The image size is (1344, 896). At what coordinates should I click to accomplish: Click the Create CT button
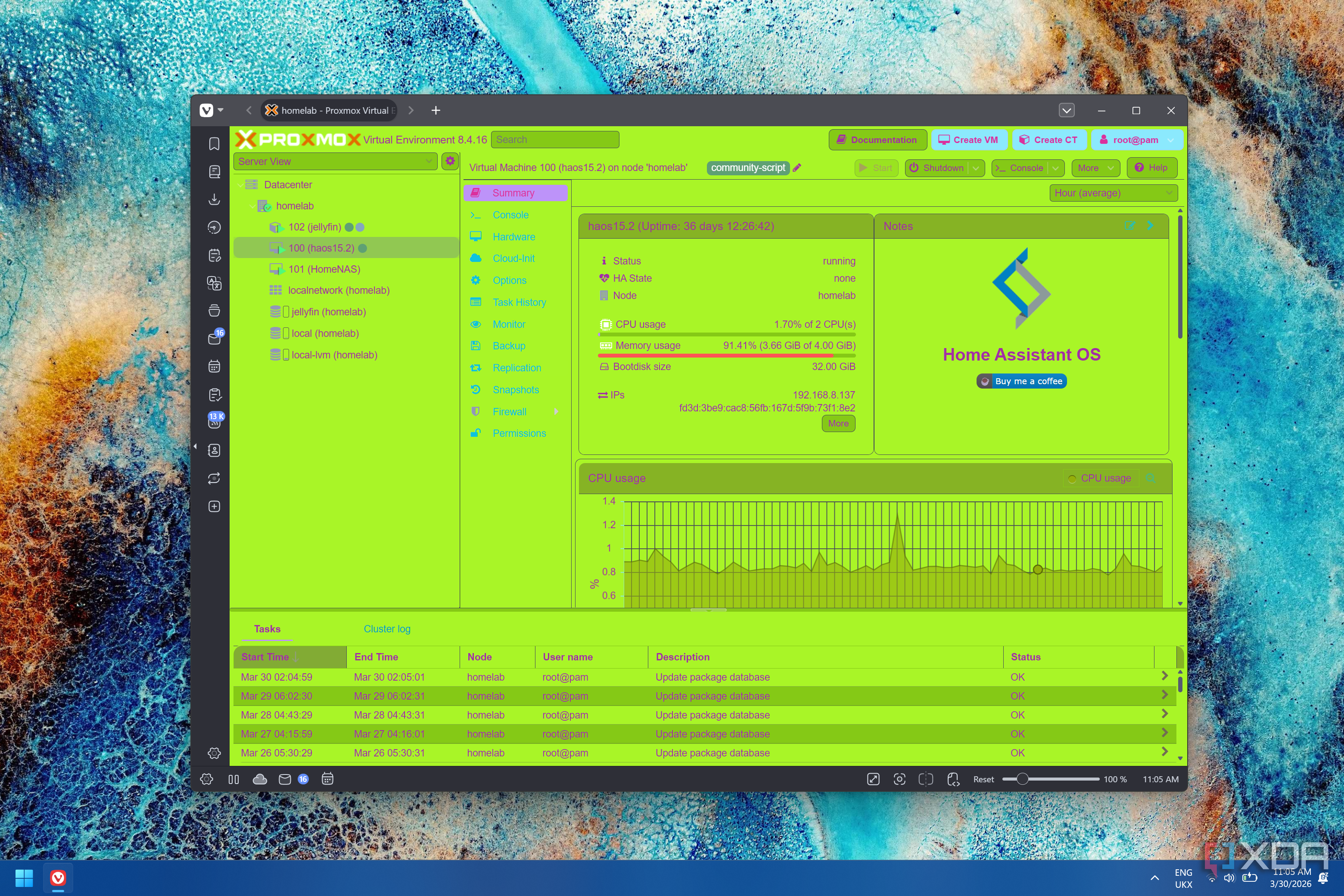tap(1049, 140)
